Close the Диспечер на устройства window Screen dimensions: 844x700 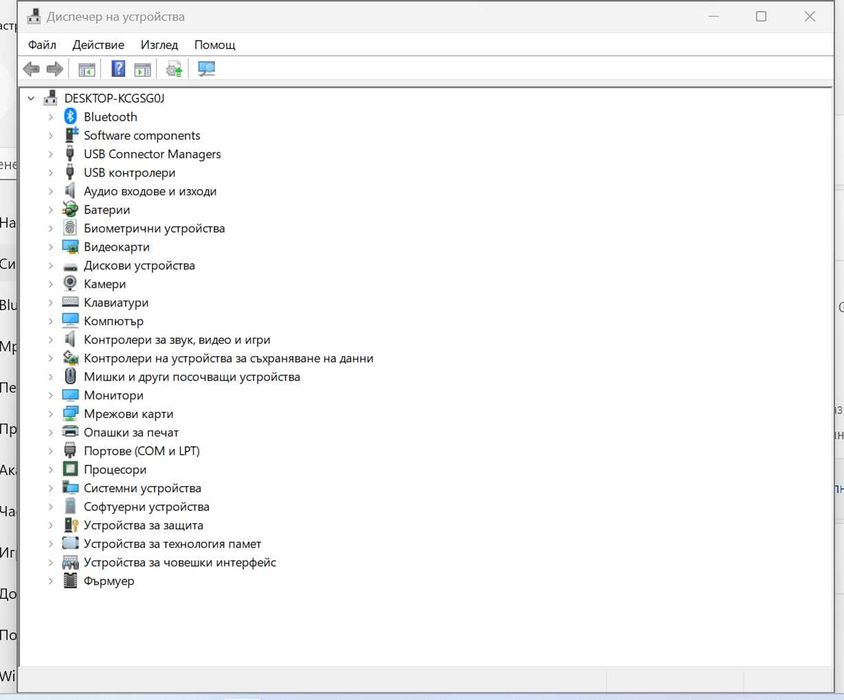tap(810, 17)
